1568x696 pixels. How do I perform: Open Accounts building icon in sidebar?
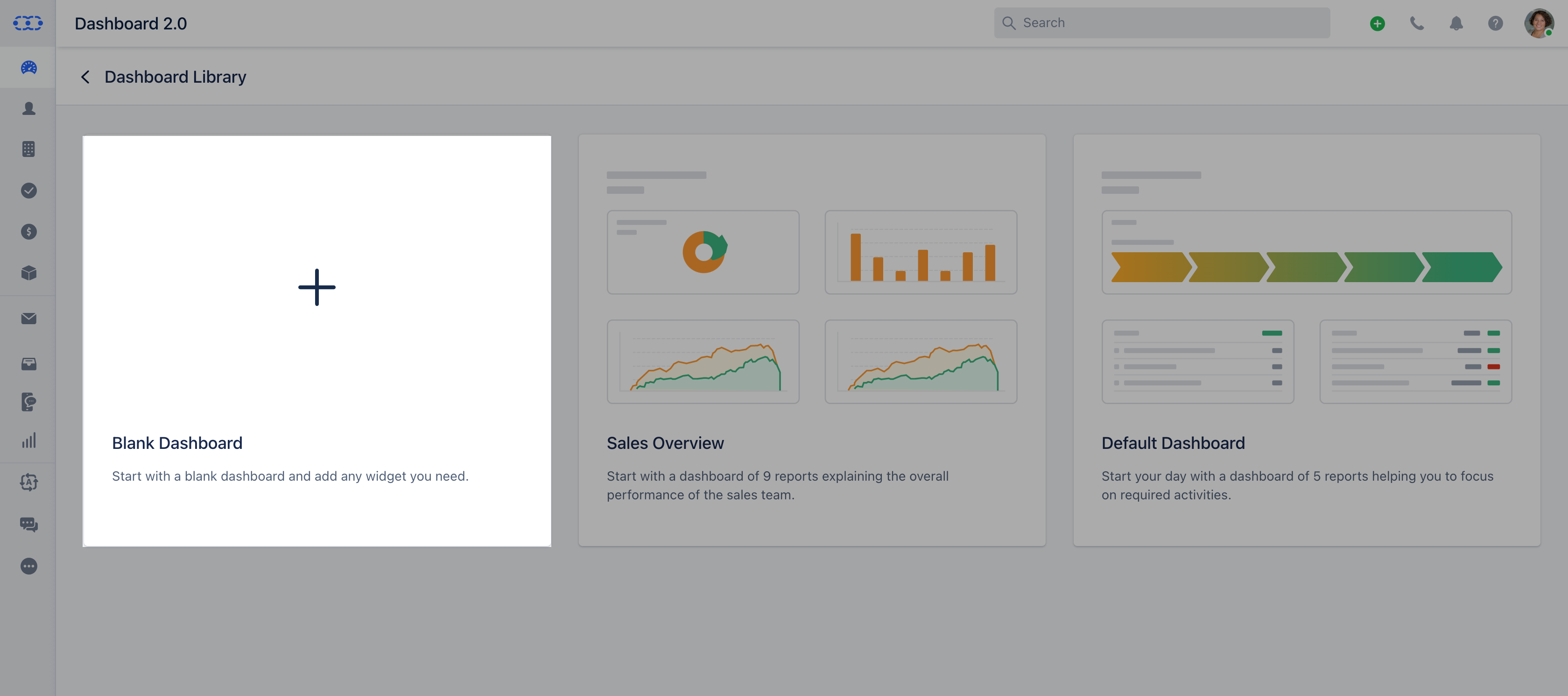click(28, 149)
